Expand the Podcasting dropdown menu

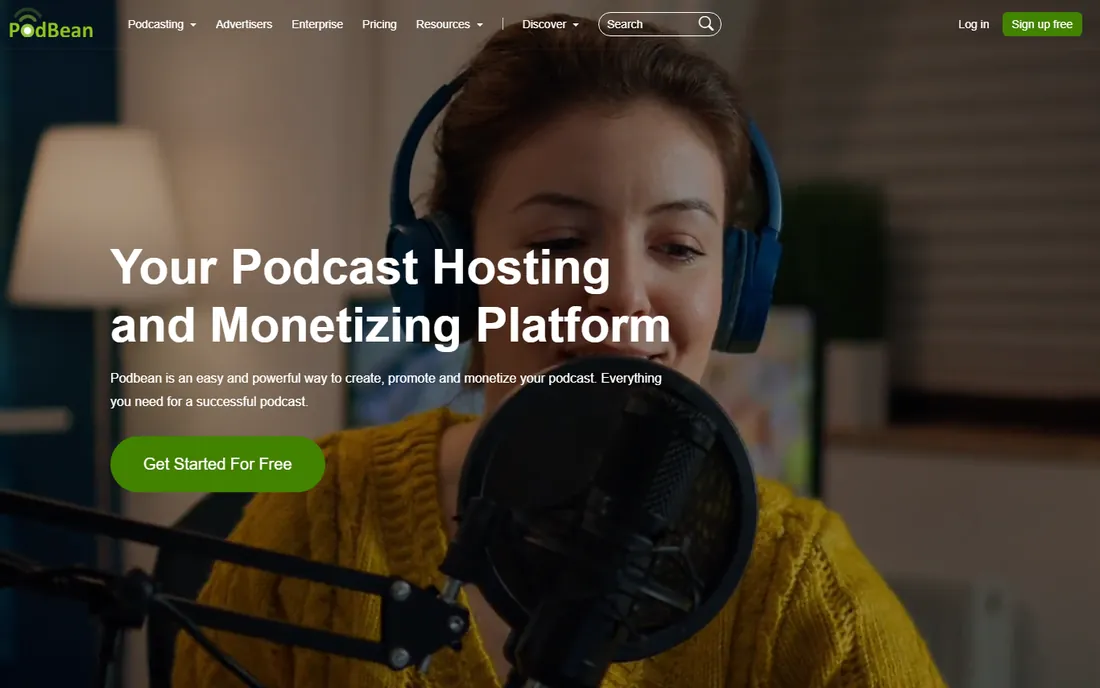click(162, 24)
